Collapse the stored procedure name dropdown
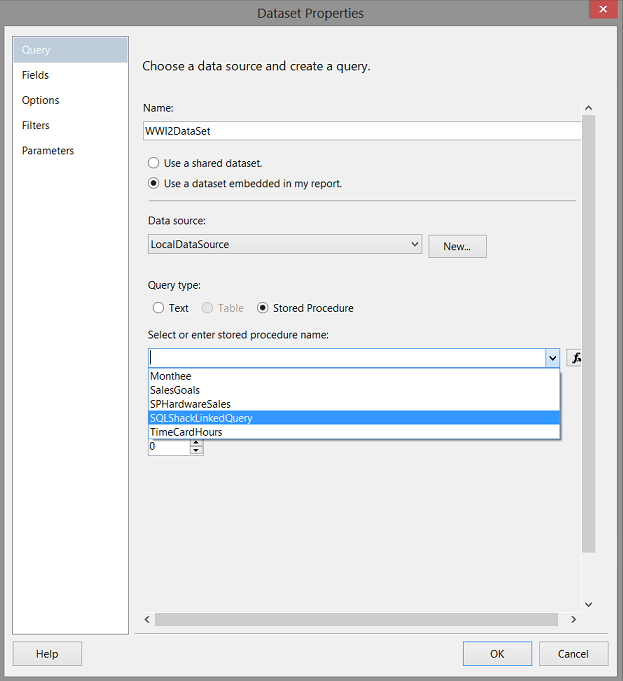623x681 pixels. [x=552, y=357]
